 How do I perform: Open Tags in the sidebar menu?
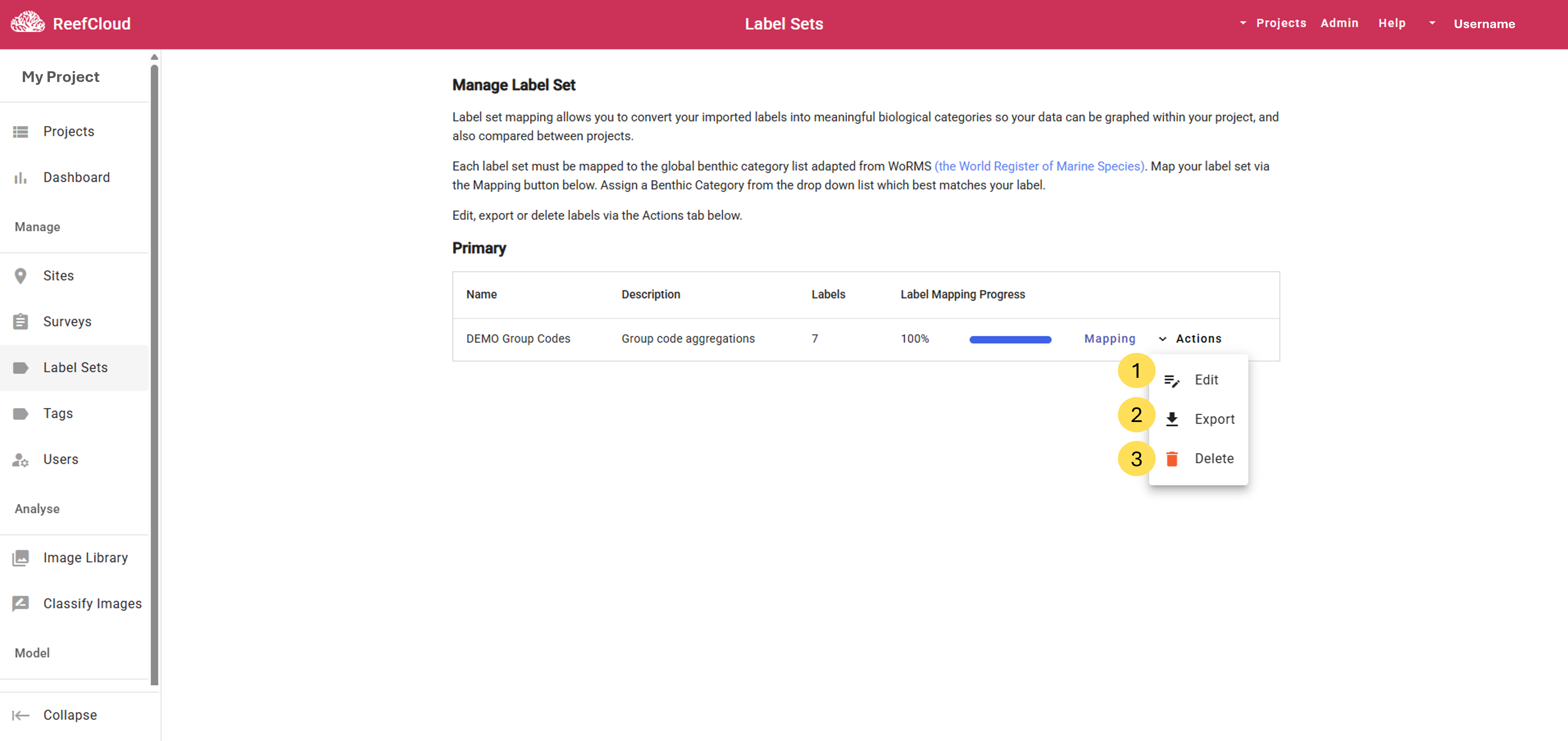click(58, 413)
